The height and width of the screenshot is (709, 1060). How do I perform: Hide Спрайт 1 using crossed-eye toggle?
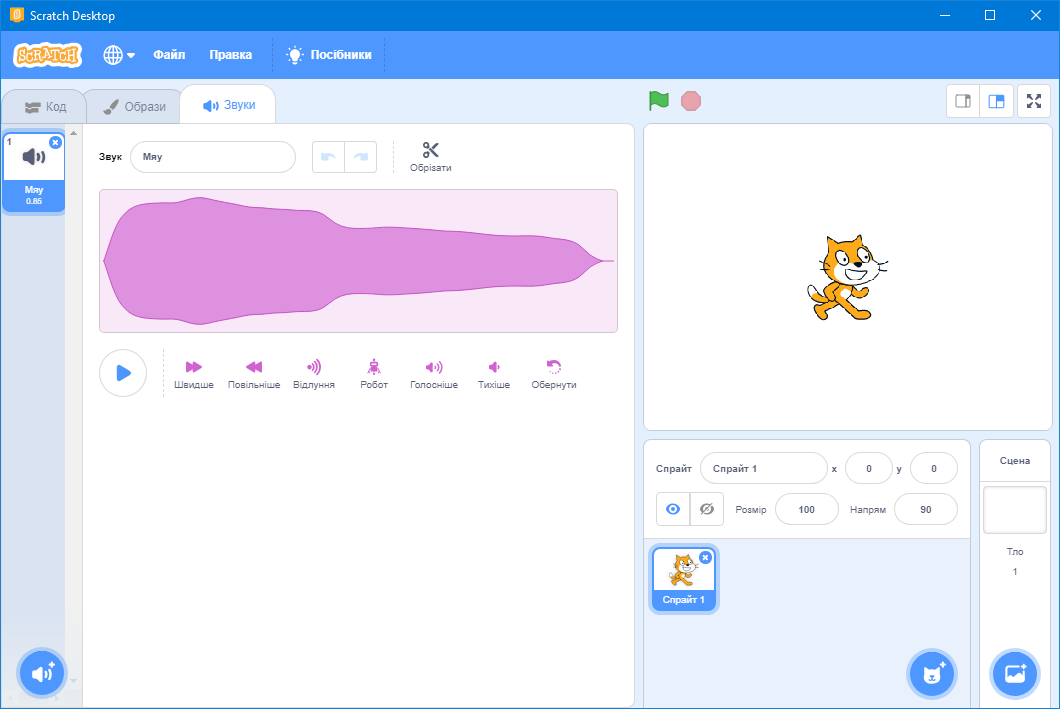click(x=707, y=509)
